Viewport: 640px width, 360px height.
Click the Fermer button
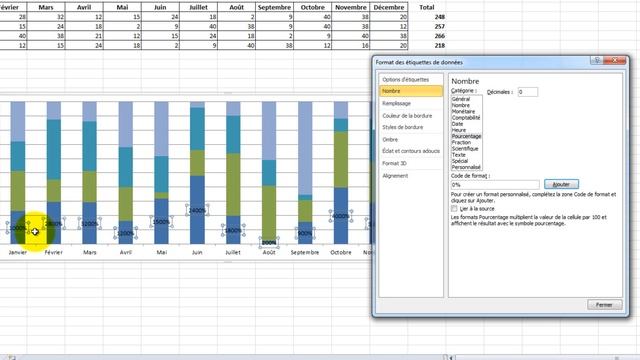pyautogui.click(x=604, y=305)
